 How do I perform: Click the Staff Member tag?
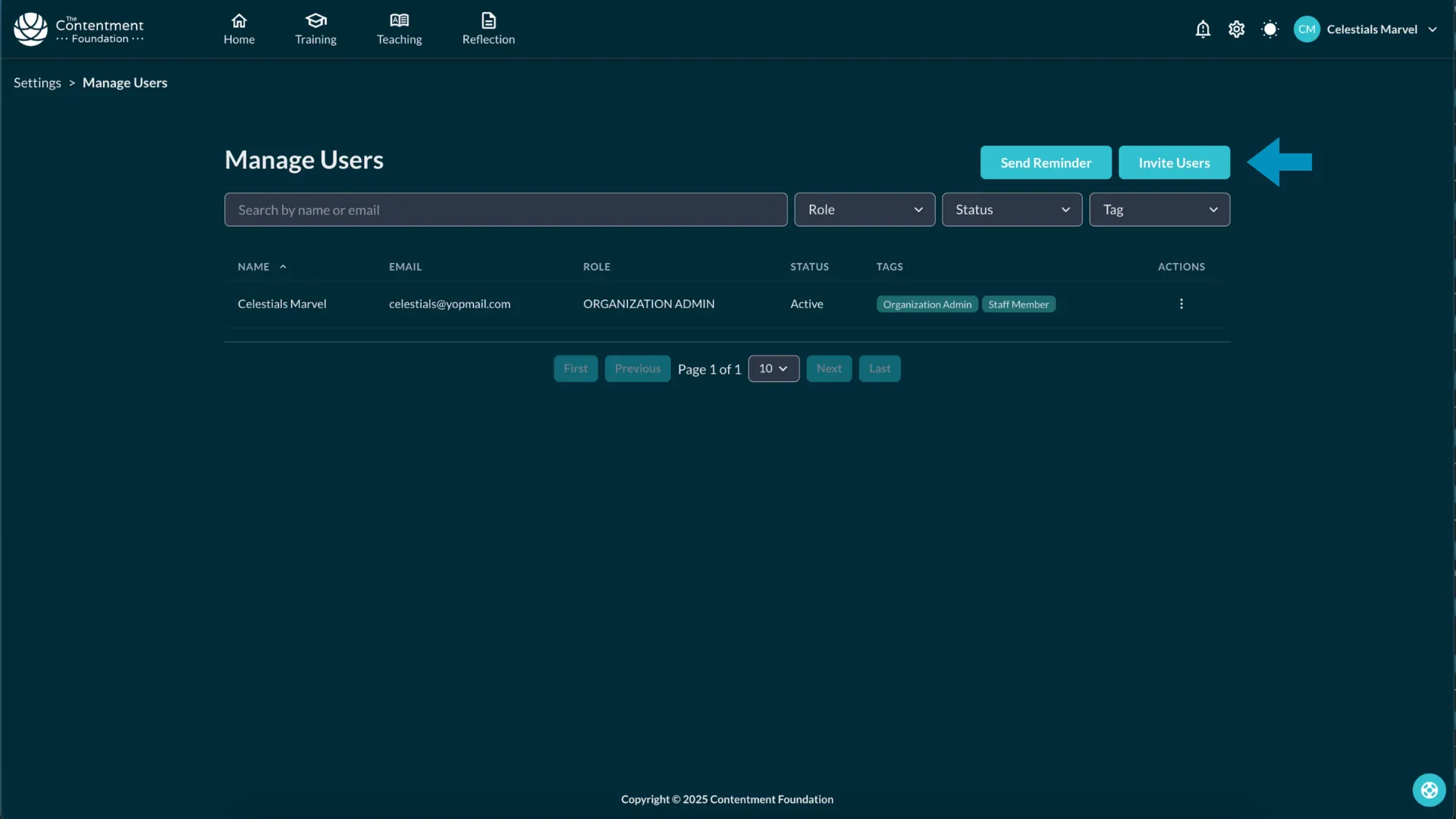[x=1018, y=304]
